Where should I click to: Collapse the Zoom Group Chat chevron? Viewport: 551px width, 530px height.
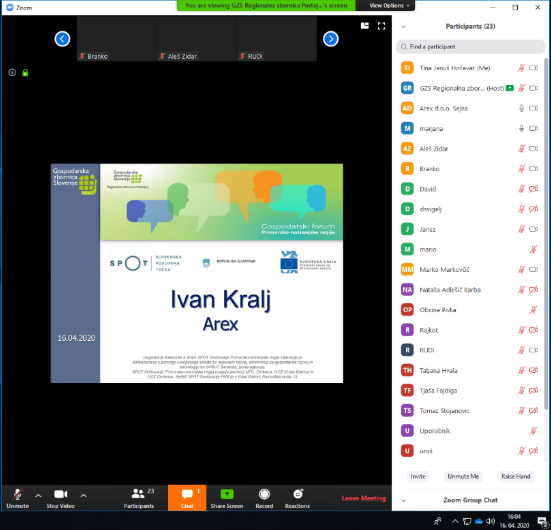tap(404, 500)
